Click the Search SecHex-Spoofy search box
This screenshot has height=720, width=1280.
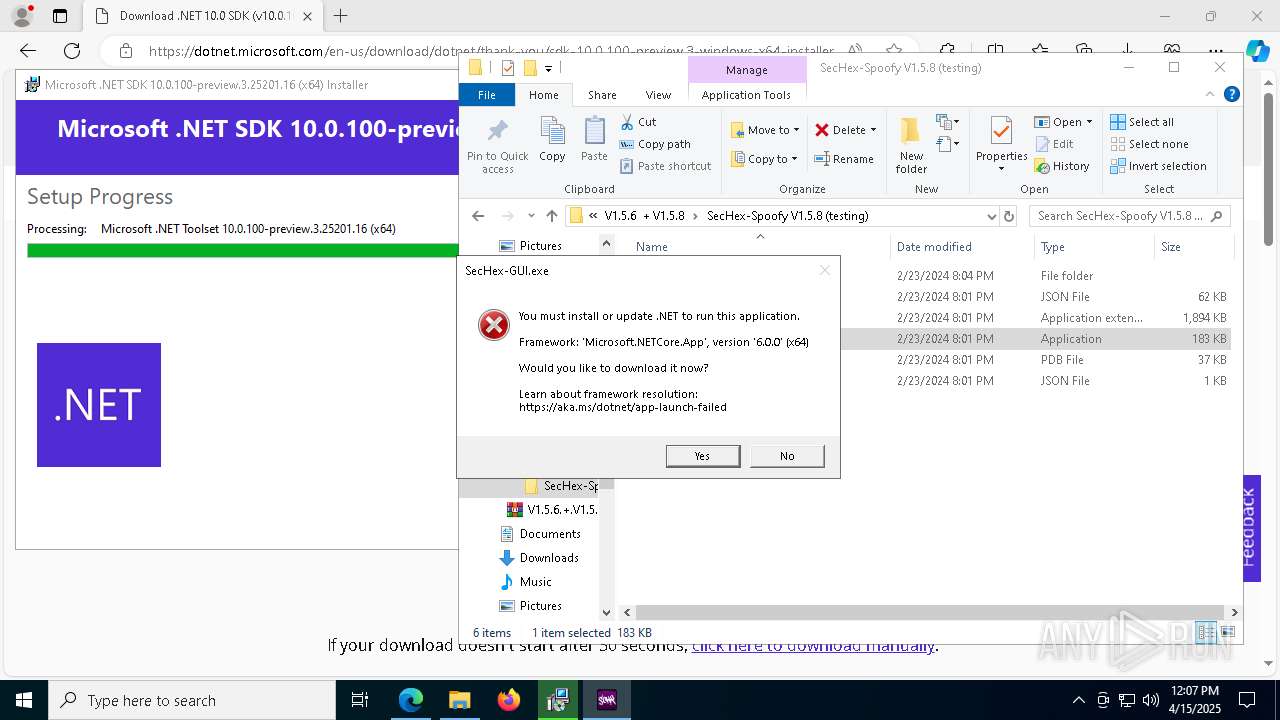(x=1128, y=216)
